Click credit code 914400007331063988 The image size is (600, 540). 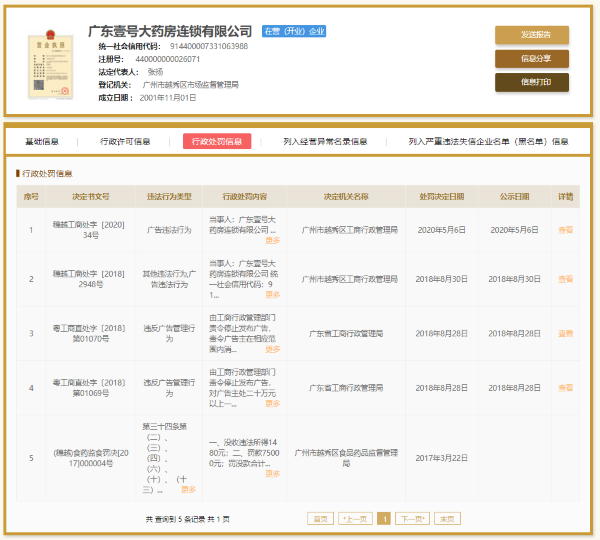tap(209, 46)
